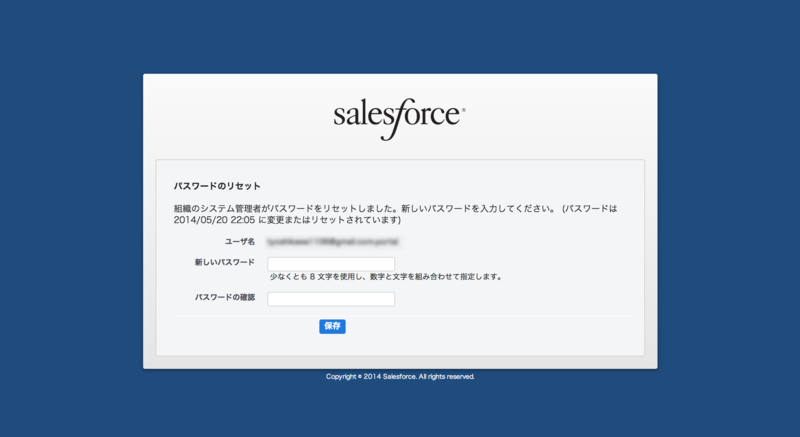Viewport: 800px width, 437px height.
Task: Click the message starting 組織のシステム管理者が
Action: tap(395, 214)
